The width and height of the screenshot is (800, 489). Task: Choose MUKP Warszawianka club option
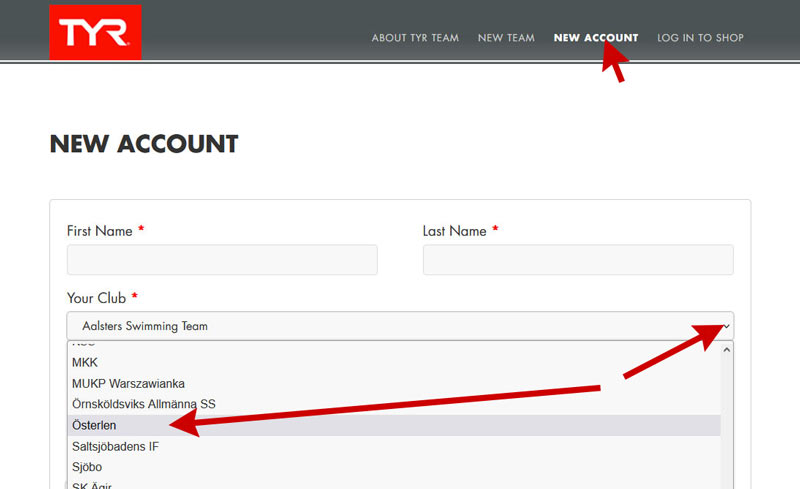click(394, 383)
